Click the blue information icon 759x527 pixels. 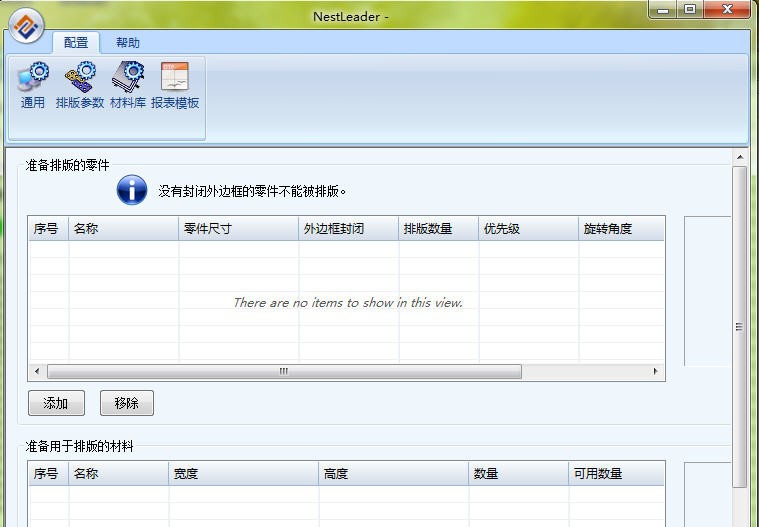pos(132,190)
